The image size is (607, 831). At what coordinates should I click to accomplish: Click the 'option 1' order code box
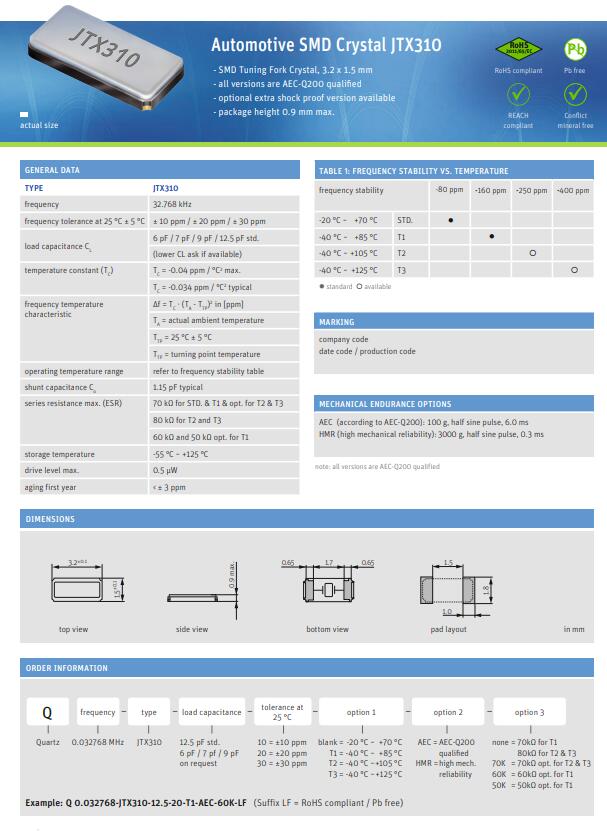point(361,712)
